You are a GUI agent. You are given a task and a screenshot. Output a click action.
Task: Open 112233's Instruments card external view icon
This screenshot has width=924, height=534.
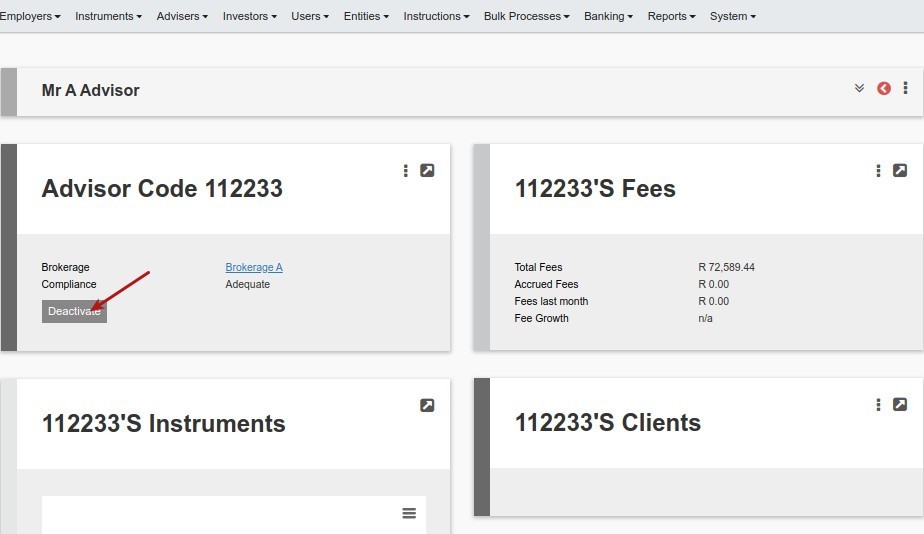427,405
